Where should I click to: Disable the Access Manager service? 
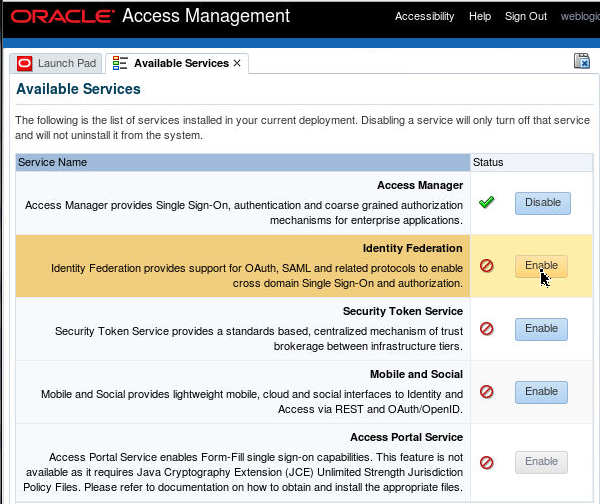542,203
